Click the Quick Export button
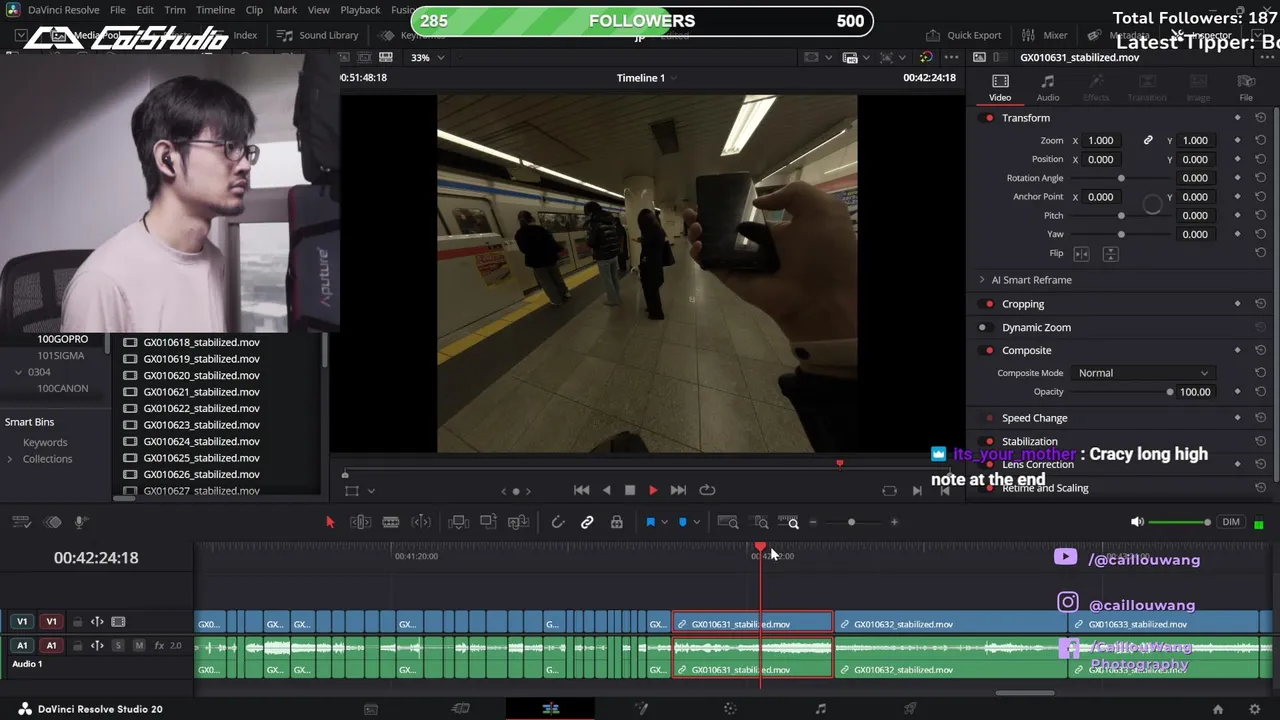This screenshot has width=1280, height=720. point(963,35)
